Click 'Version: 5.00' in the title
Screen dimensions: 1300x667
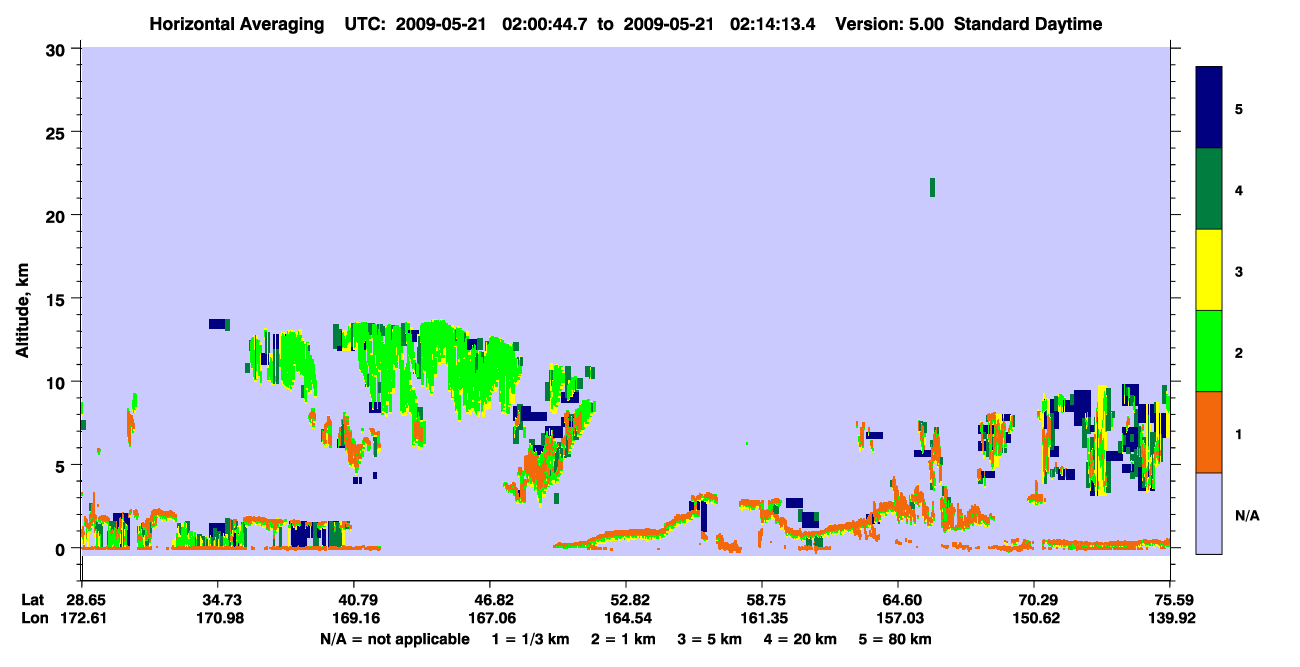(x=889, y=24)
